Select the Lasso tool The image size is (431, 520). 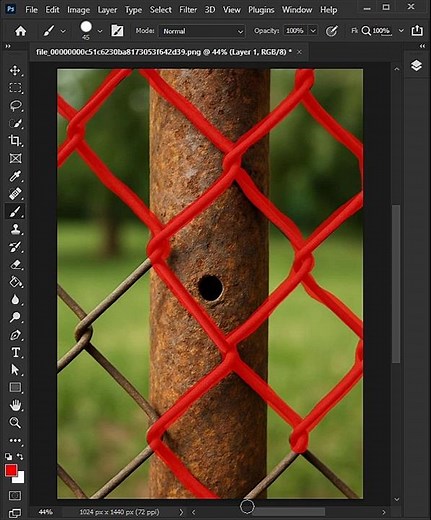pos(15,106)
